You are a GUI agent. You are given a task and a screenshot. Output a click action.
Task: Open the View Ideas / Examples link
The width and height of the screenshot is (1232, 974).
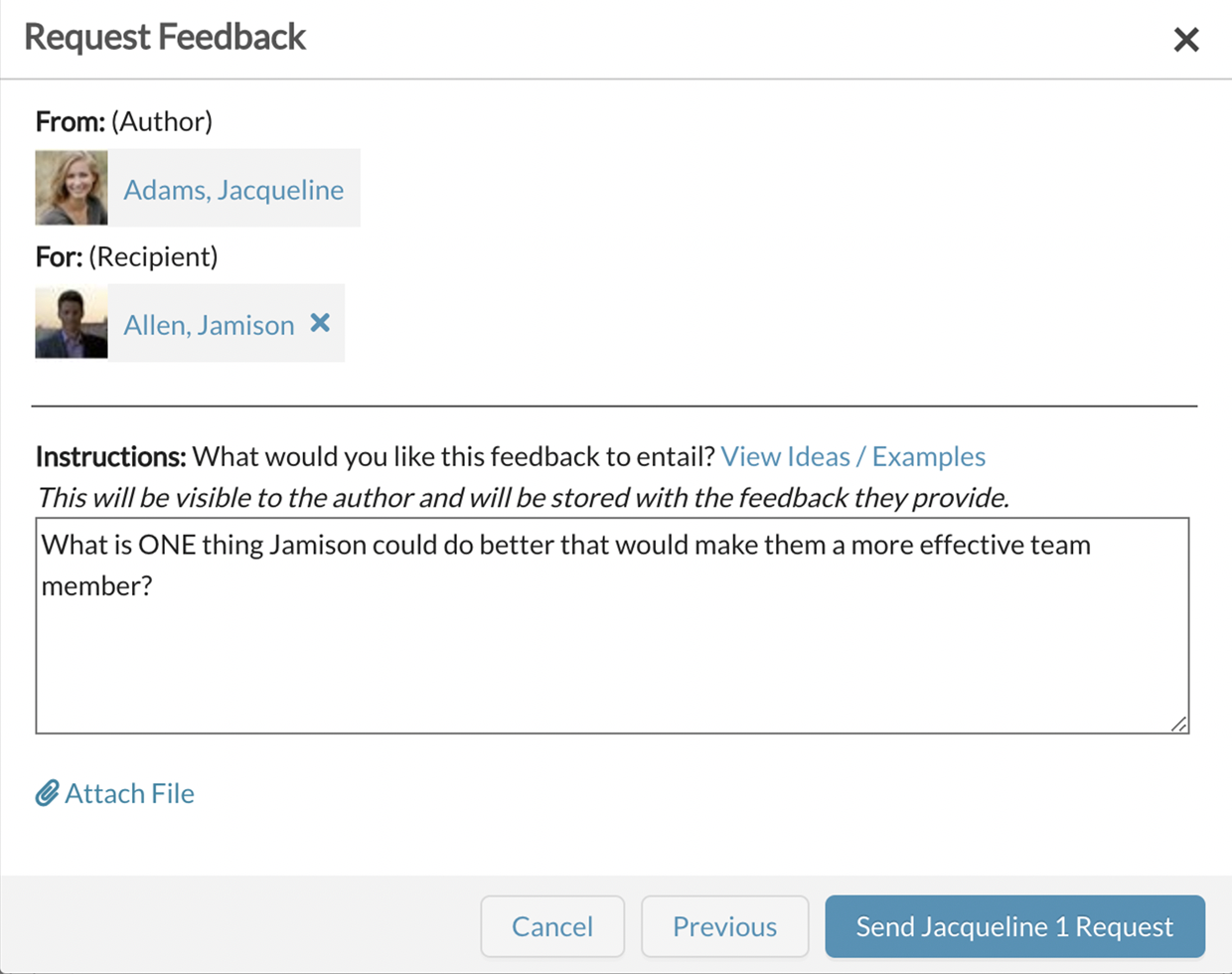point(853,456)
